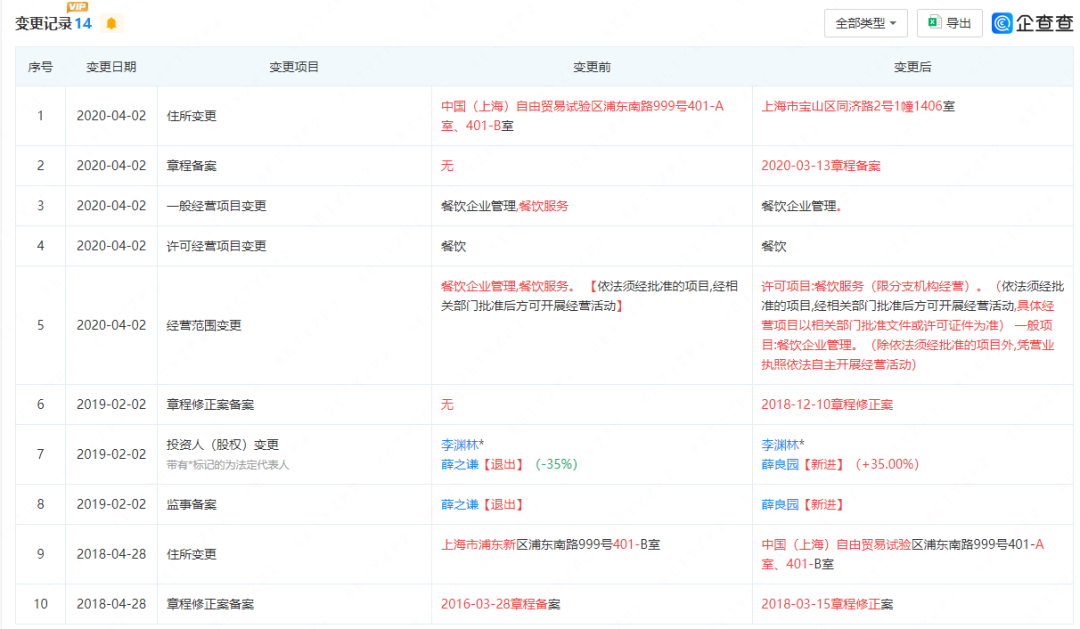
Task: Click the bell notification icon beside 变更记录
Action: pos(111,23)
